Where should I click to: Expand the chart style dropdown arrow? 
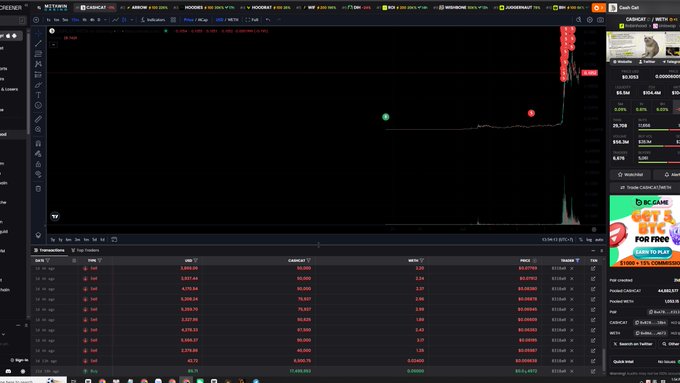132,20
